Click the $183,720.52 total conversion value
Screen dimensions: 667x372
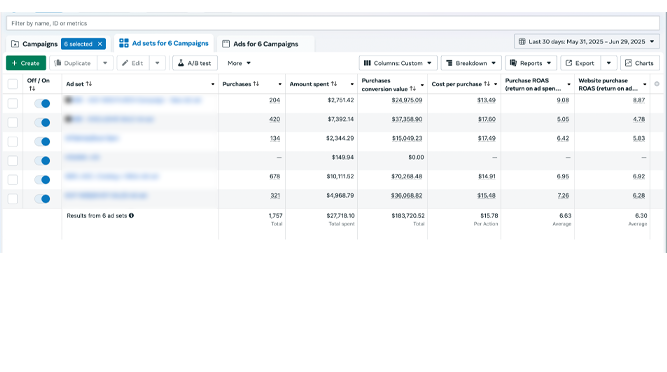tap(408, 216)
